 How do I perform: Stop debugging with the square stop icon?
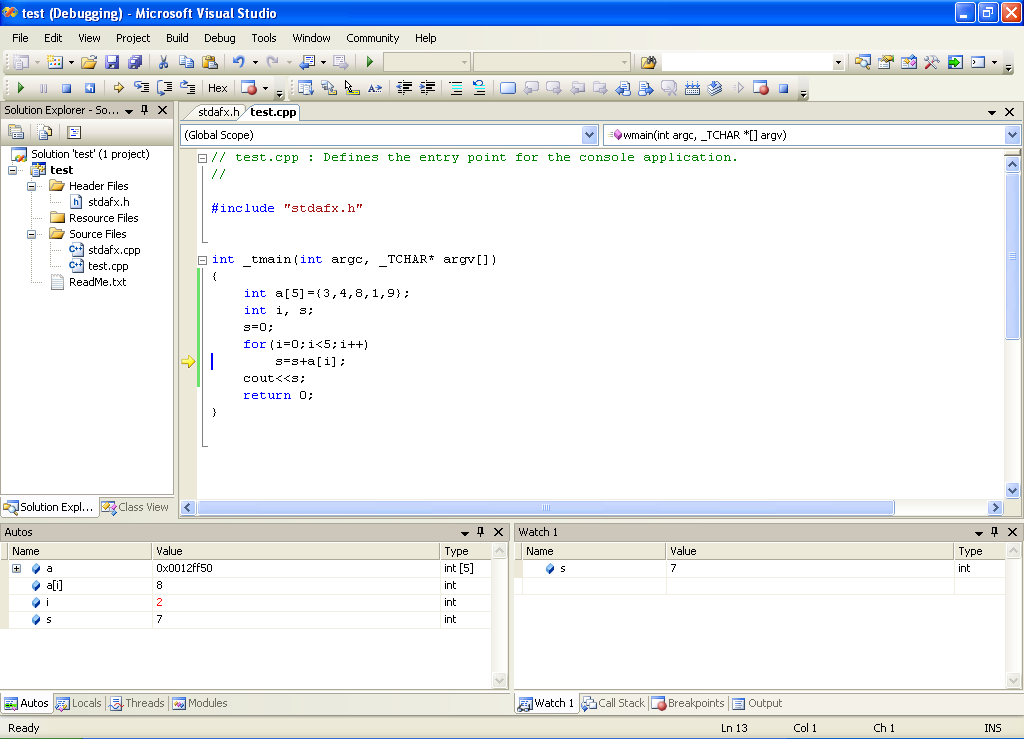coord(66,88)
